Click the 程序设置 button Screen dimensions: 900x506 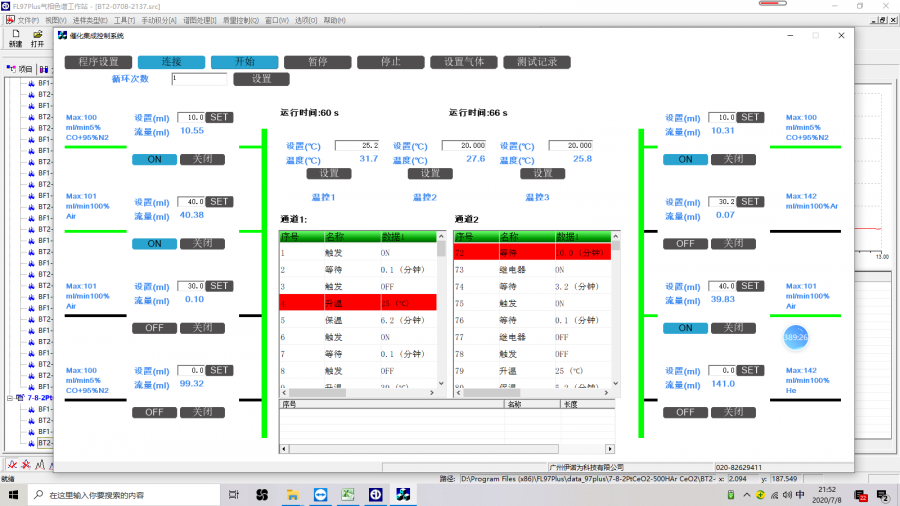pyautogui.click(x=98, y=62)
